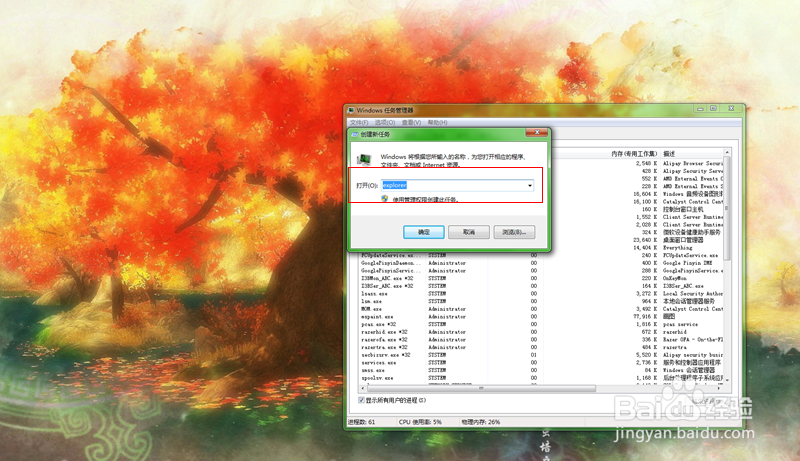This screenshot has height=461, width=800.
Task: Toggle the 显示所有用户的进程 checkbox
Action: click(x=361, y=400)
